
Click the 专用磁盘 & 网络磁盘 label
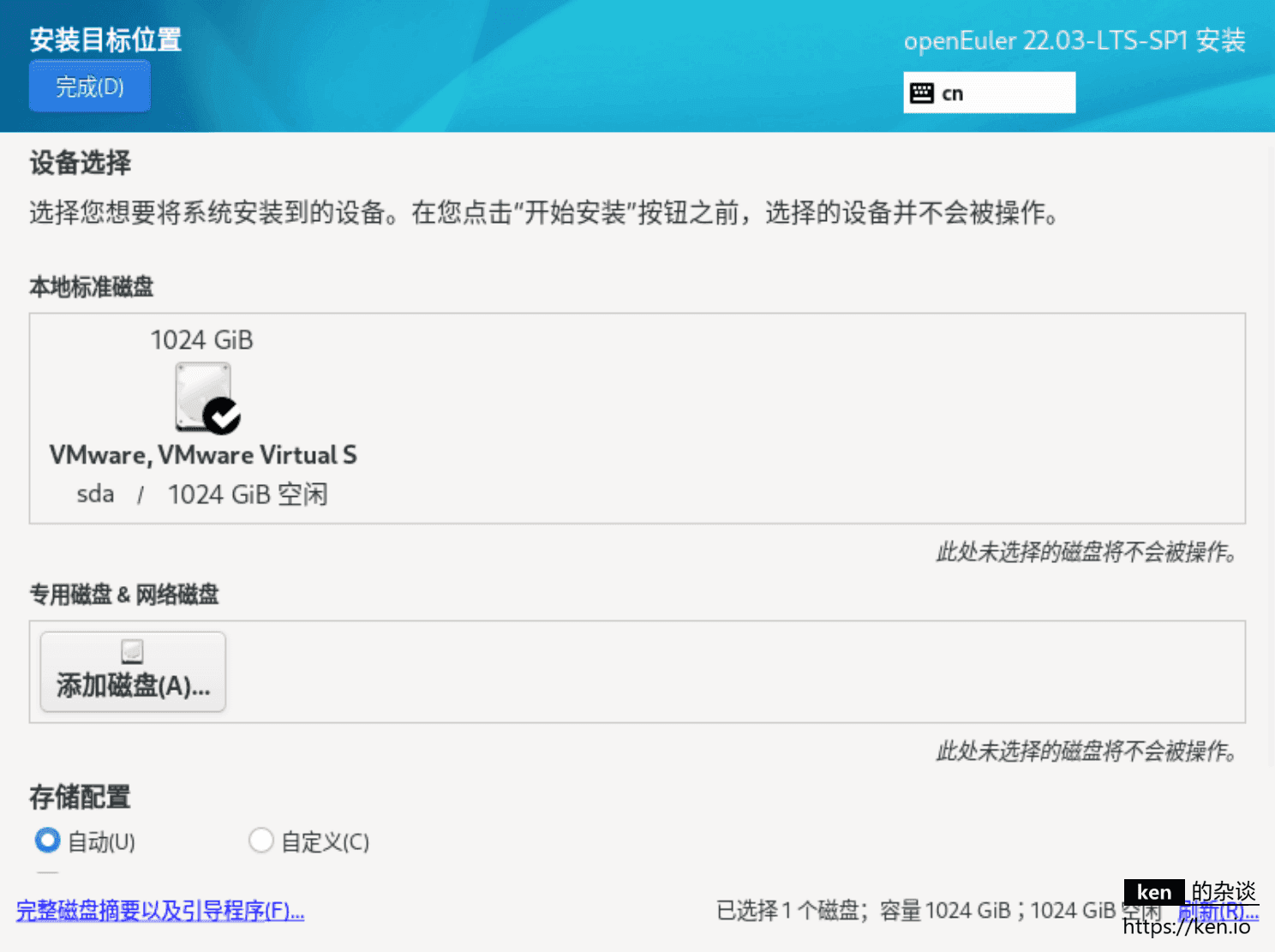124,594
